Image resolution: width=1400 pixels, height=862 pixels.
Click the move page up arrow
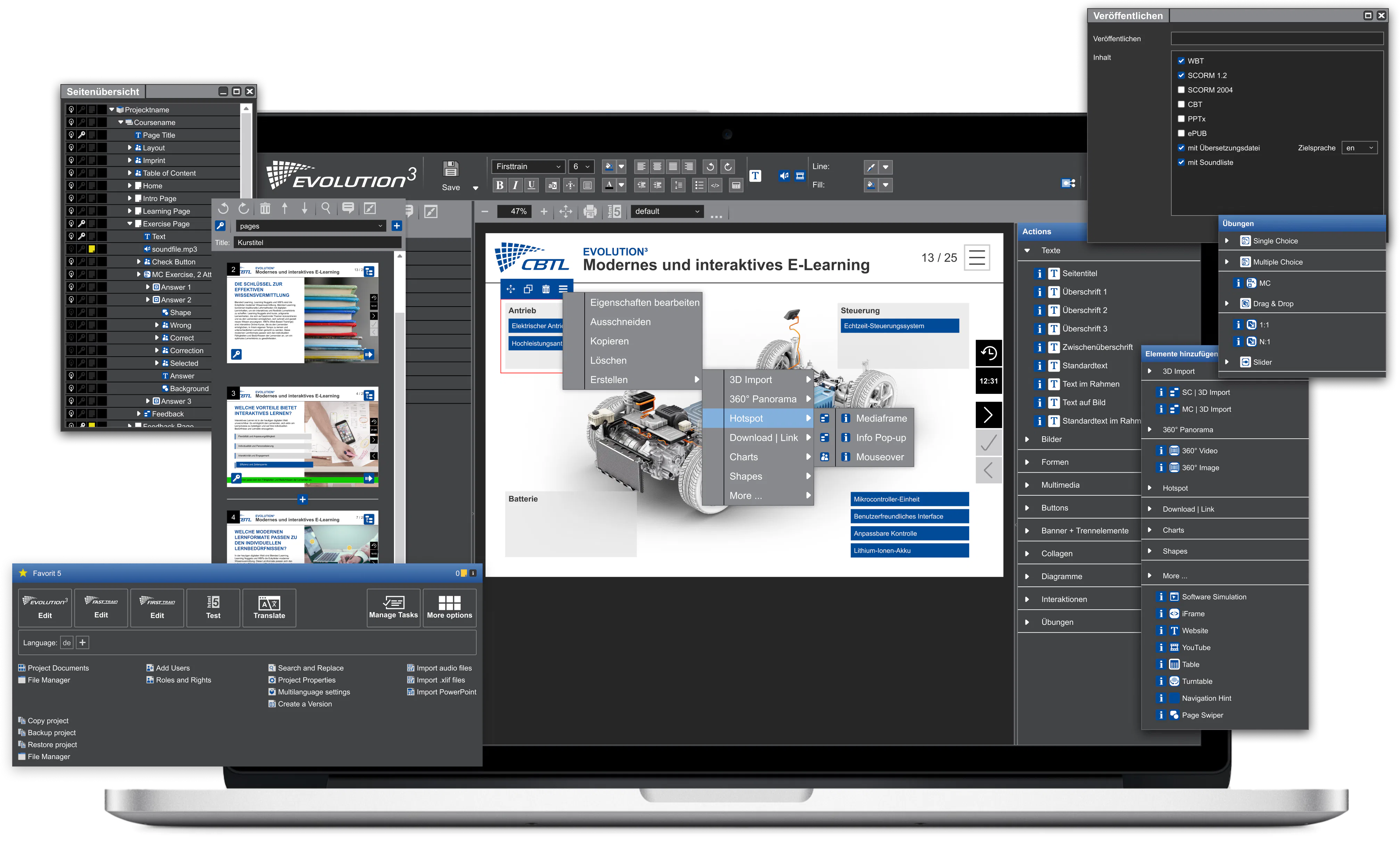[285, 208]
